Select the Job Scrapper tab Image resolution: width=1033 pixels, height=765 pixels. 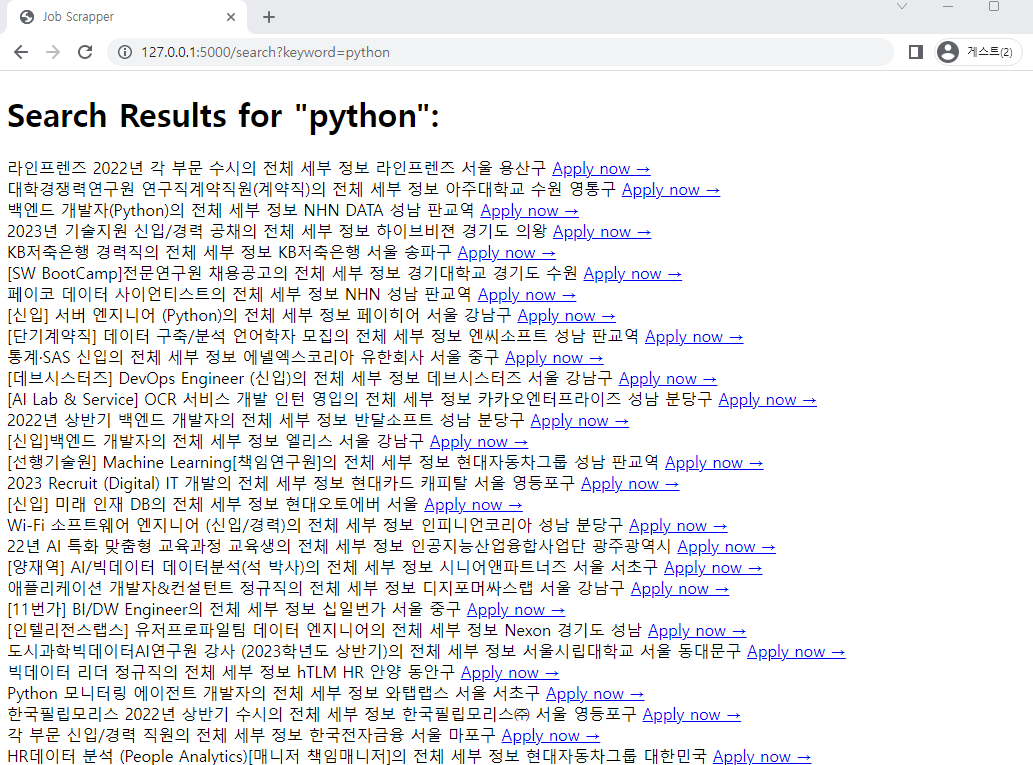[127, 17]
